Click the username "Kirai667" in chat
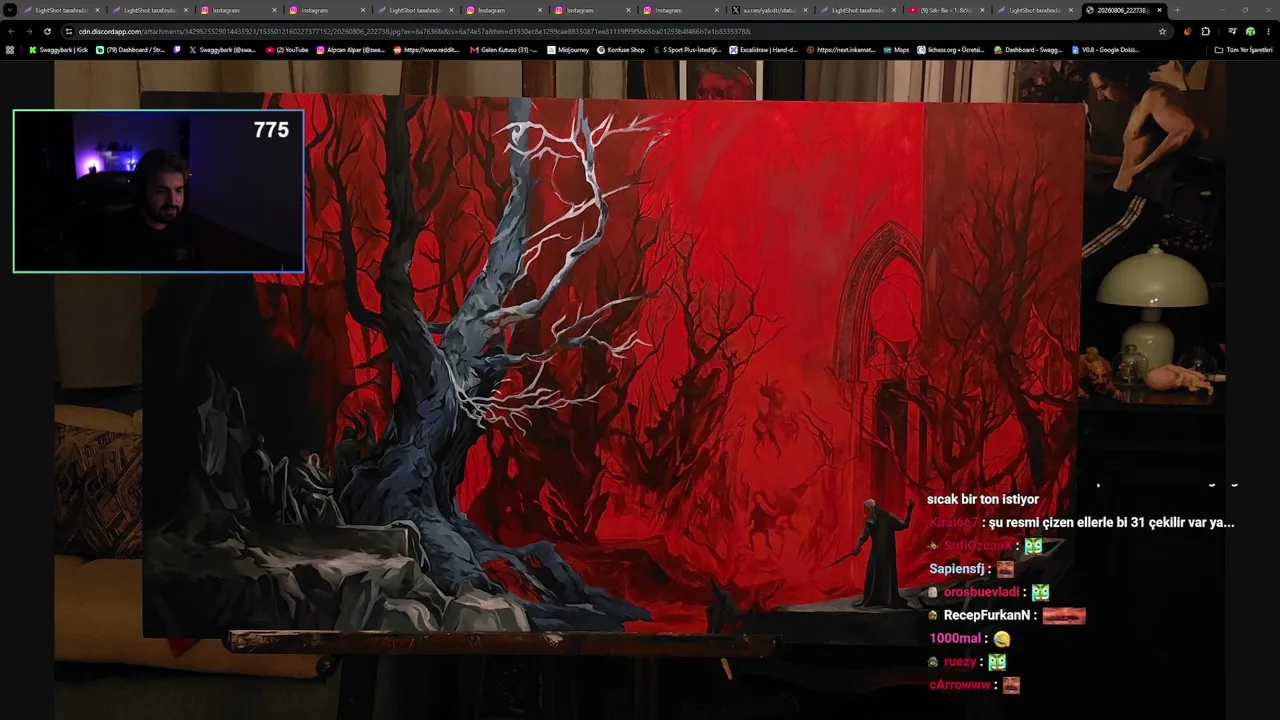Screen dimensions: 1280x720 tap(953, 522)
